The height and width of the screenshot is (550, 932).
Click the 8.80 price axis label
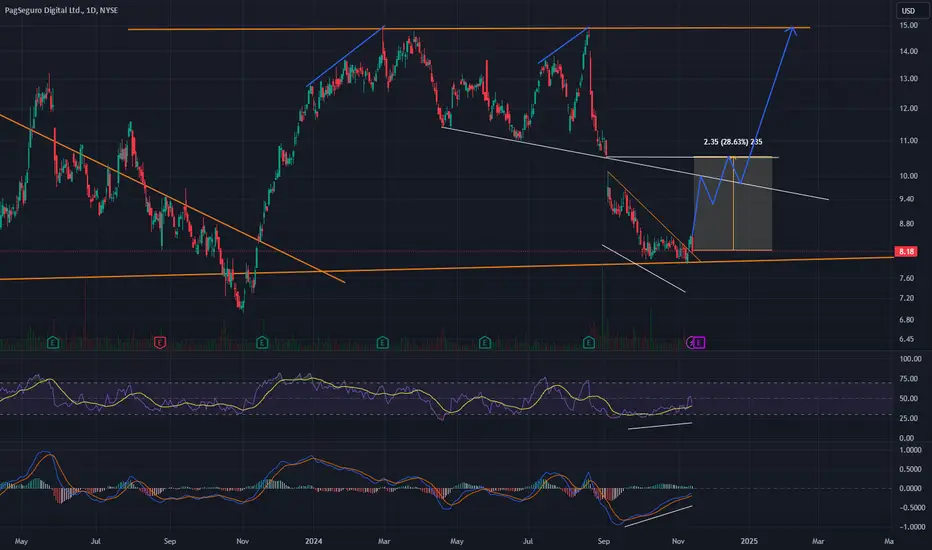906,224
